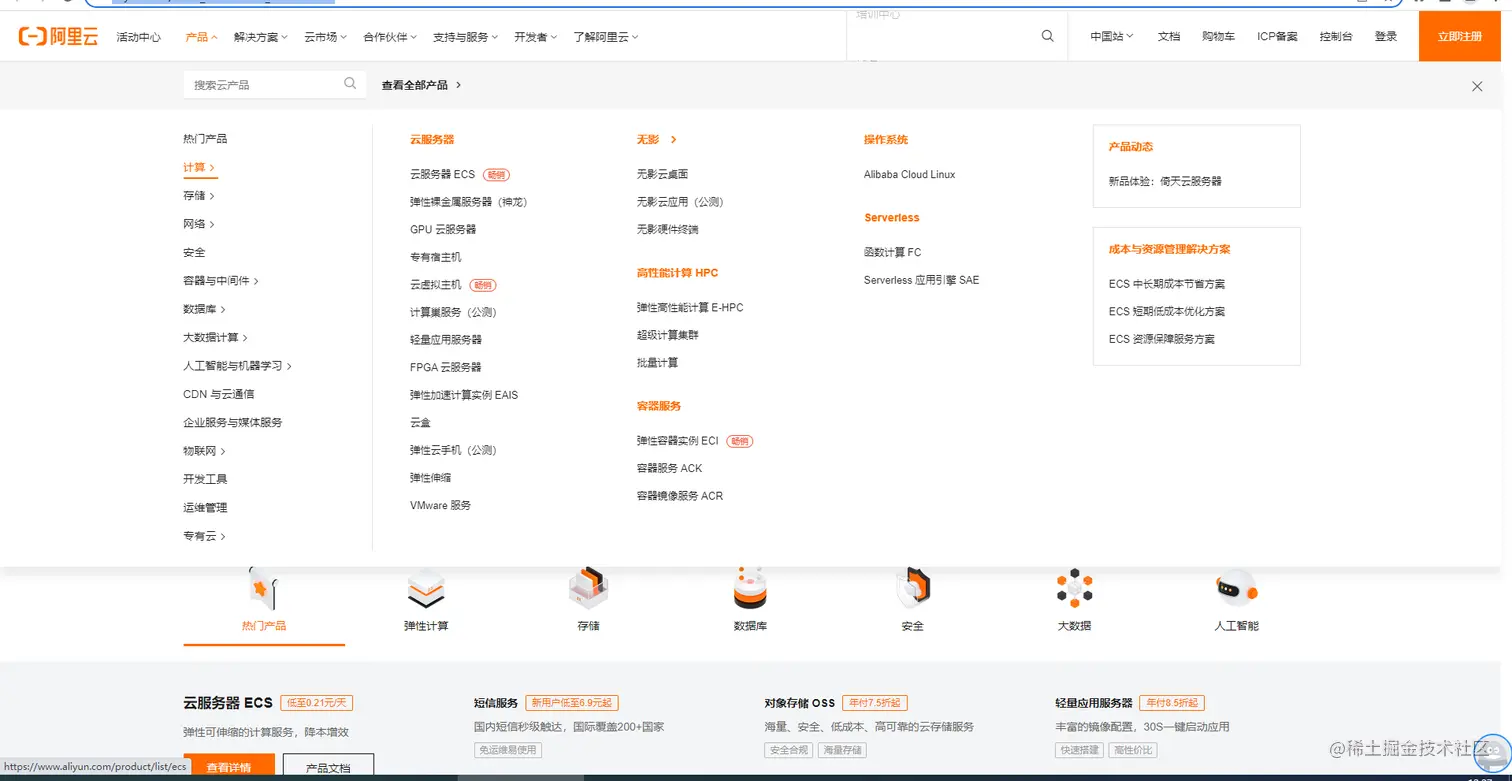Open FPGA 云服务器 product link

(x=446, y=367)
